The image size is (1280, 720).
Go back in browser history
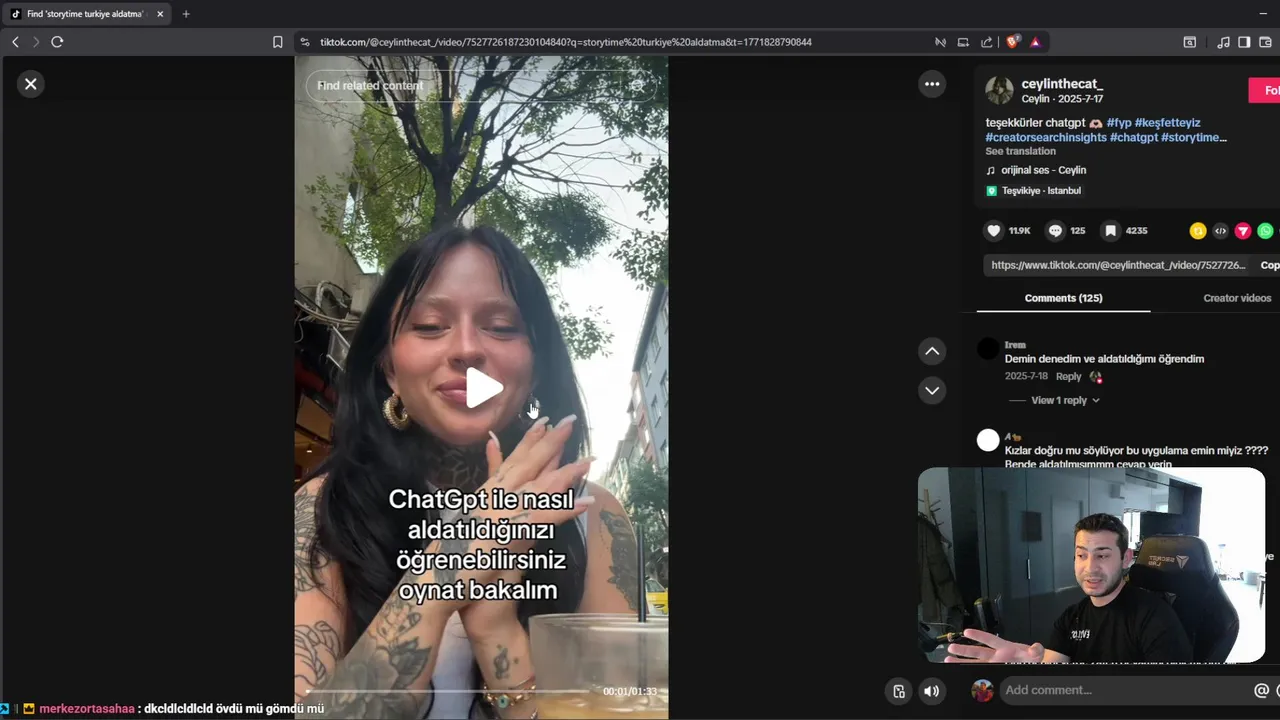pyautogui.click(x=15, y=42)
